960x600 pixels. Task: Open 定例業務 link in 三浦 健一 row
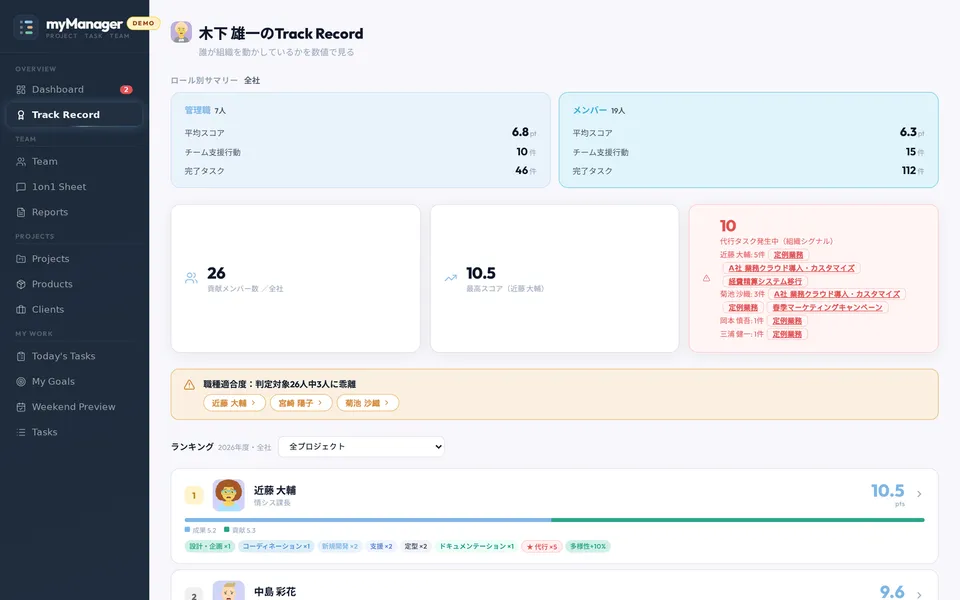tap(787, 334)
